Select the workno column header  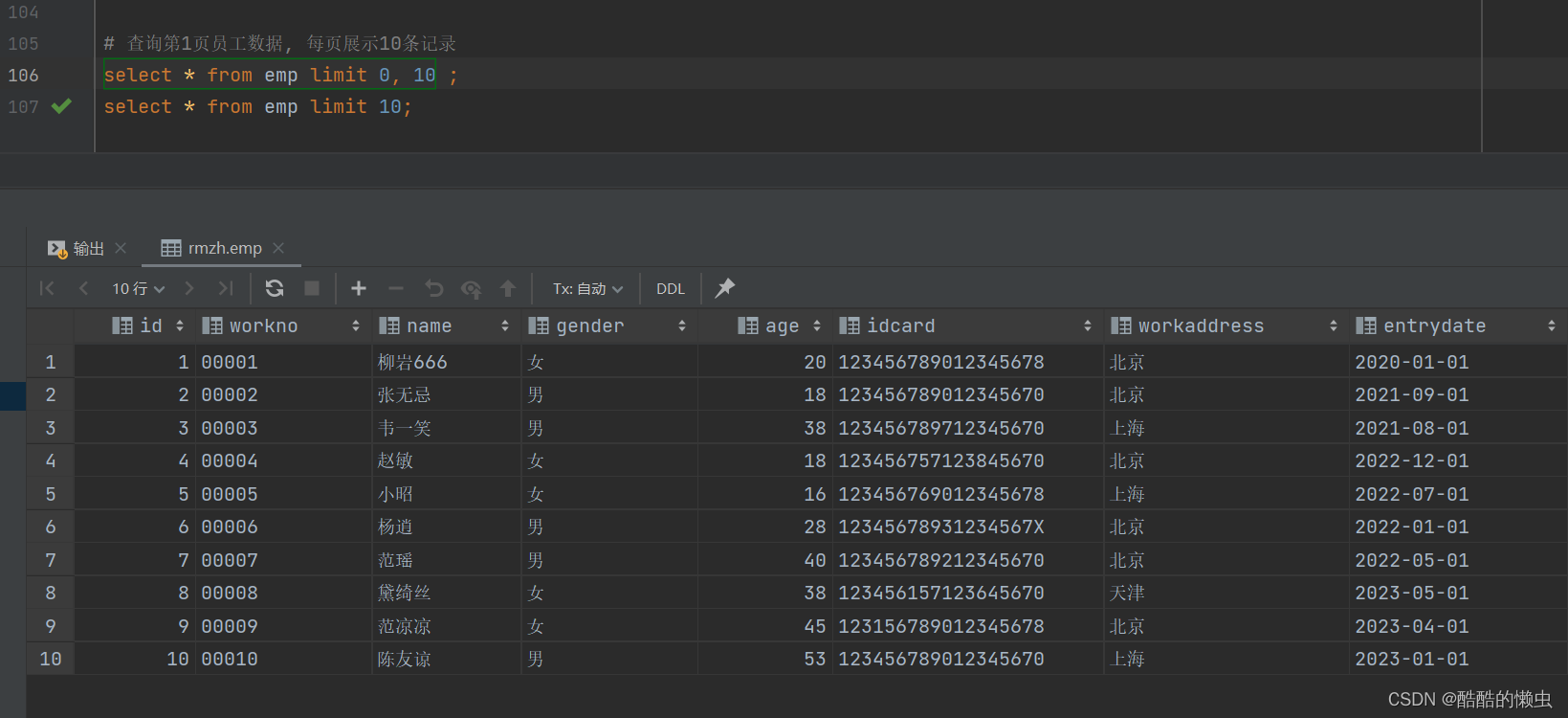tap(283, 325)
